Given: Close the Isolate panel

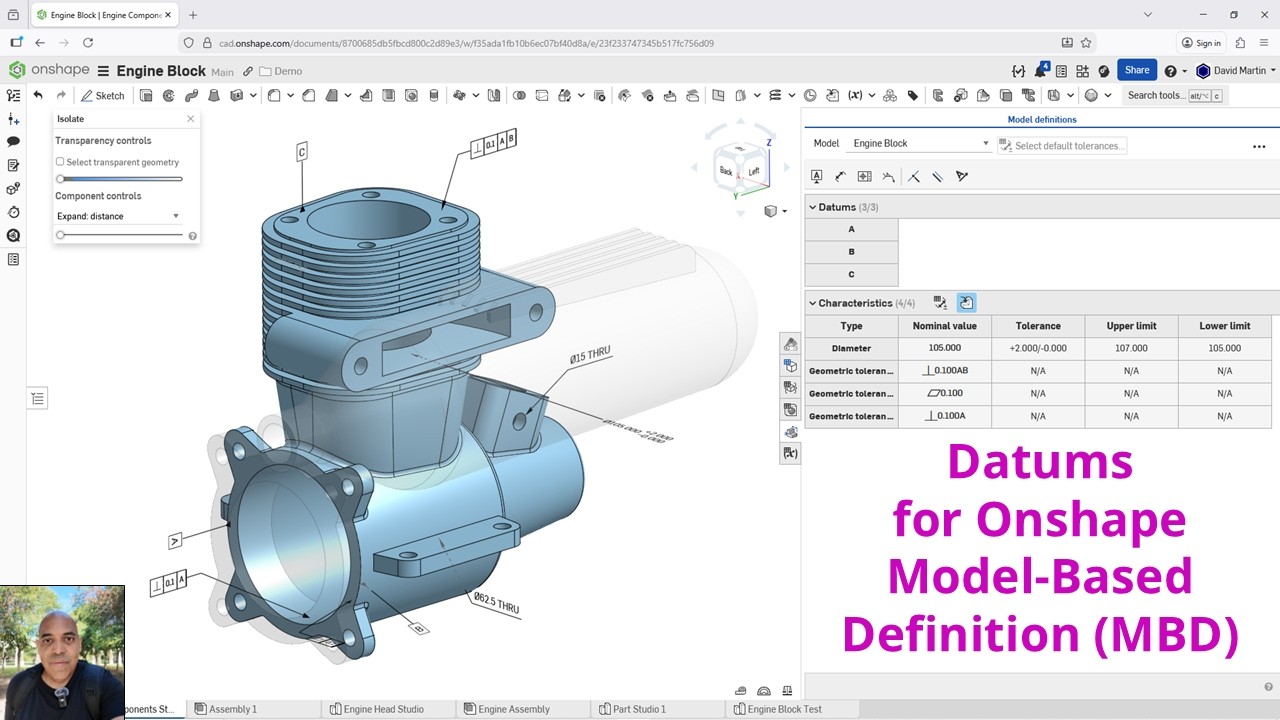Looking at the screenshot, I should tap(191, 119).
